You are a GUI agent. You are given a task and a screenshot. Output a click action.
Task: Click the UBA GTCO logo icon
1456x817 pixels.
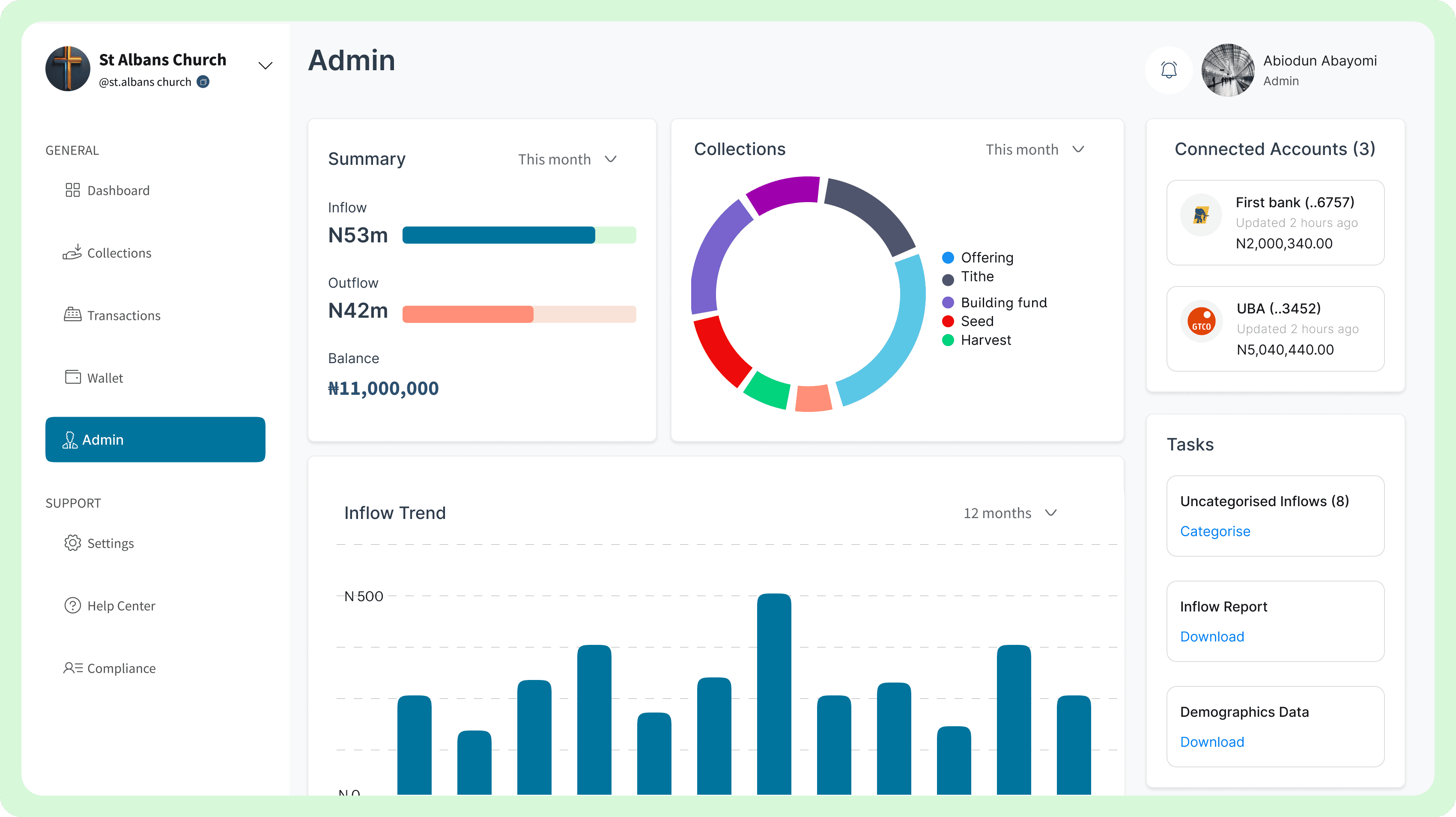click(x=1201, y=321)
